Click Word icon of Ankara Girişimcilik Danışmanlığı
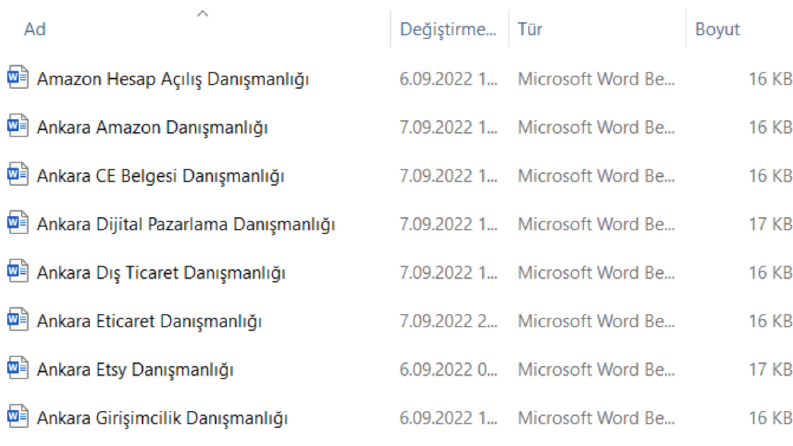Viewport: 793px width, 446px height. click(18, 417)
